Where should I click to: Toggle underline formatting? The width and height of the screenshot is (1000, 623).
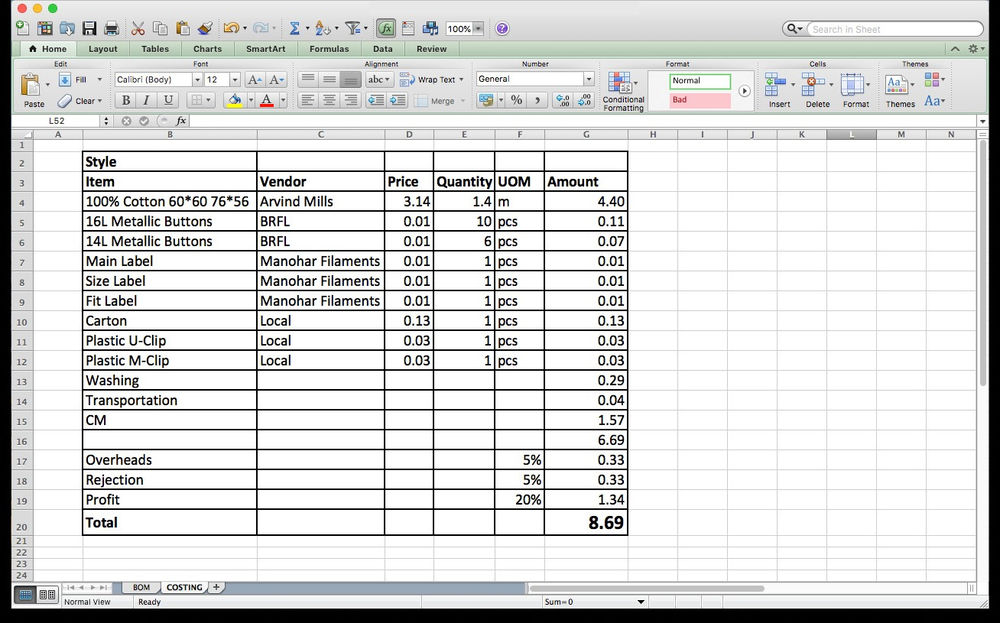coord(167,100)
